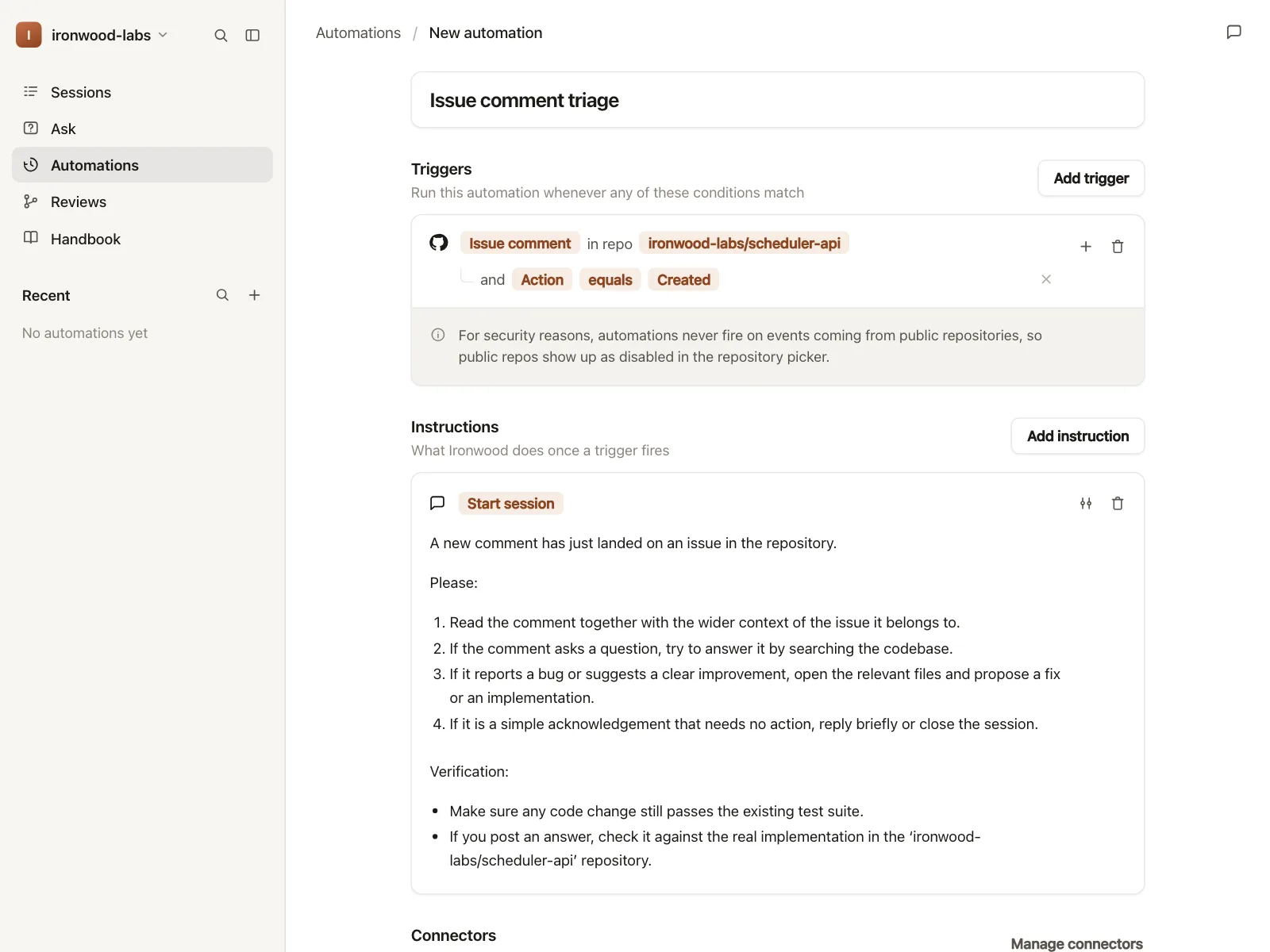Delete the Start session instruction

coord(1118,503)
